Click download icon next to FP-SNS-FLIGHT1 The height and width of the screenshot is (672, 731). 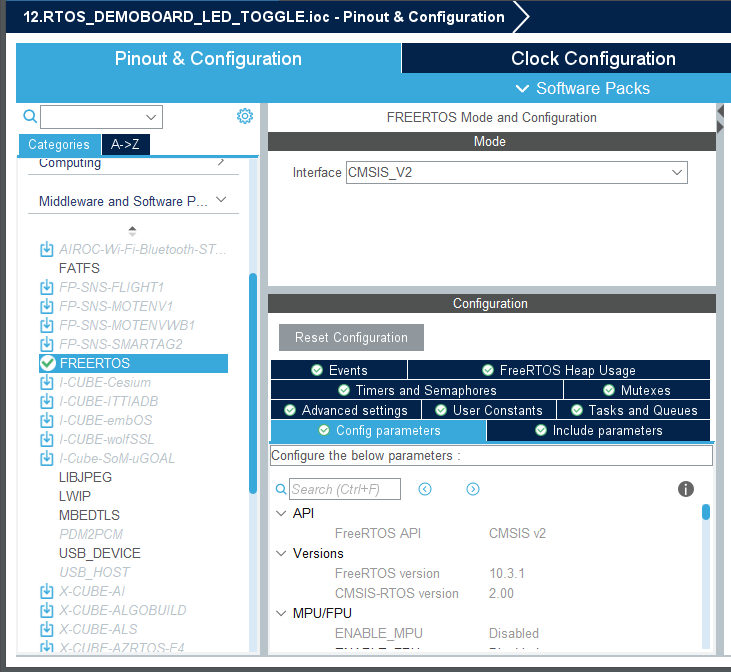click(x=47, y=287)
